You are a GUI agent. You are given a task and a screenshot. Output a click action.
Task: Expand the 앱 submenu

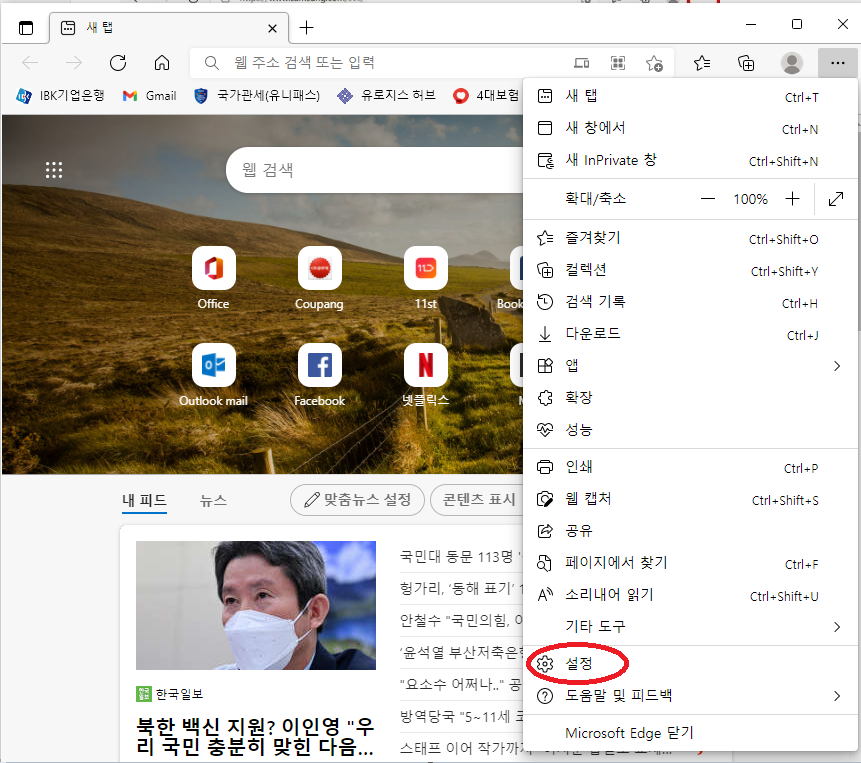pyautogui.click(x=690, y=366)
